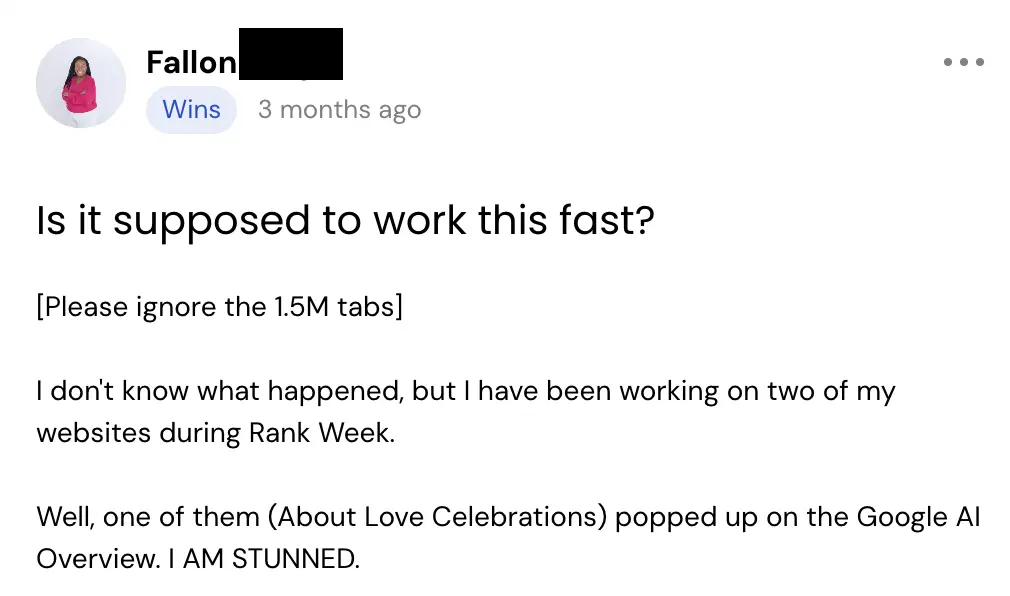Click the black redacted surname box

(290, 55)
